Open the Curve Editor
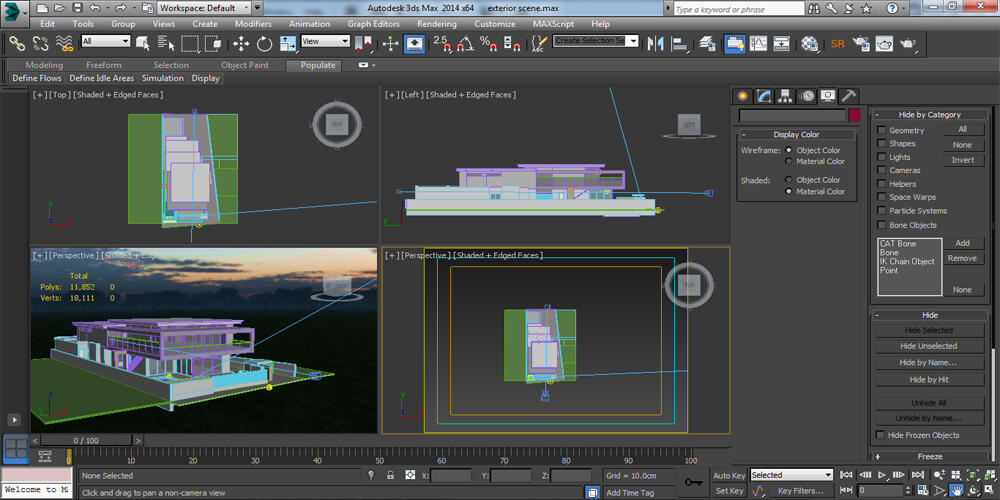The width and height of the screenshot is (1000, 500). click(758, 43)
